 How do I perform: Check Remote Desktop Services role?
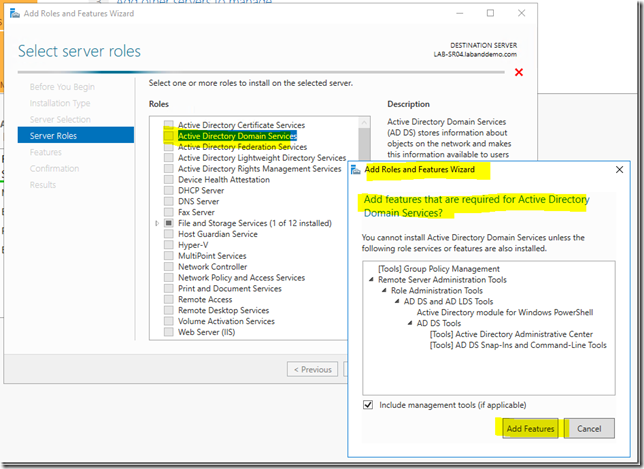point(168,310)
